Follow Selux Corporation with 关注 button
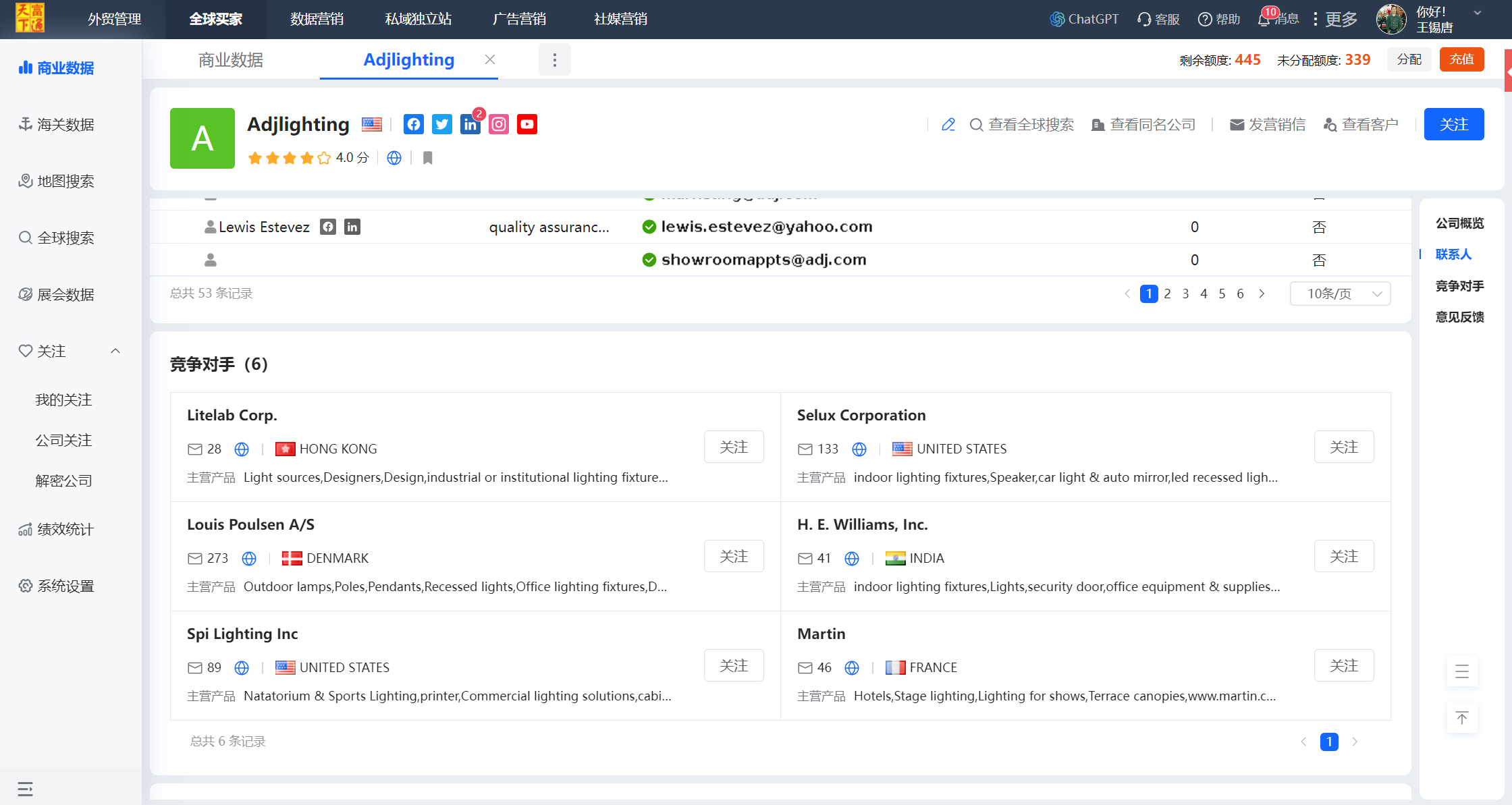Screen dimensions: 1512x805 pos(1344,447)
